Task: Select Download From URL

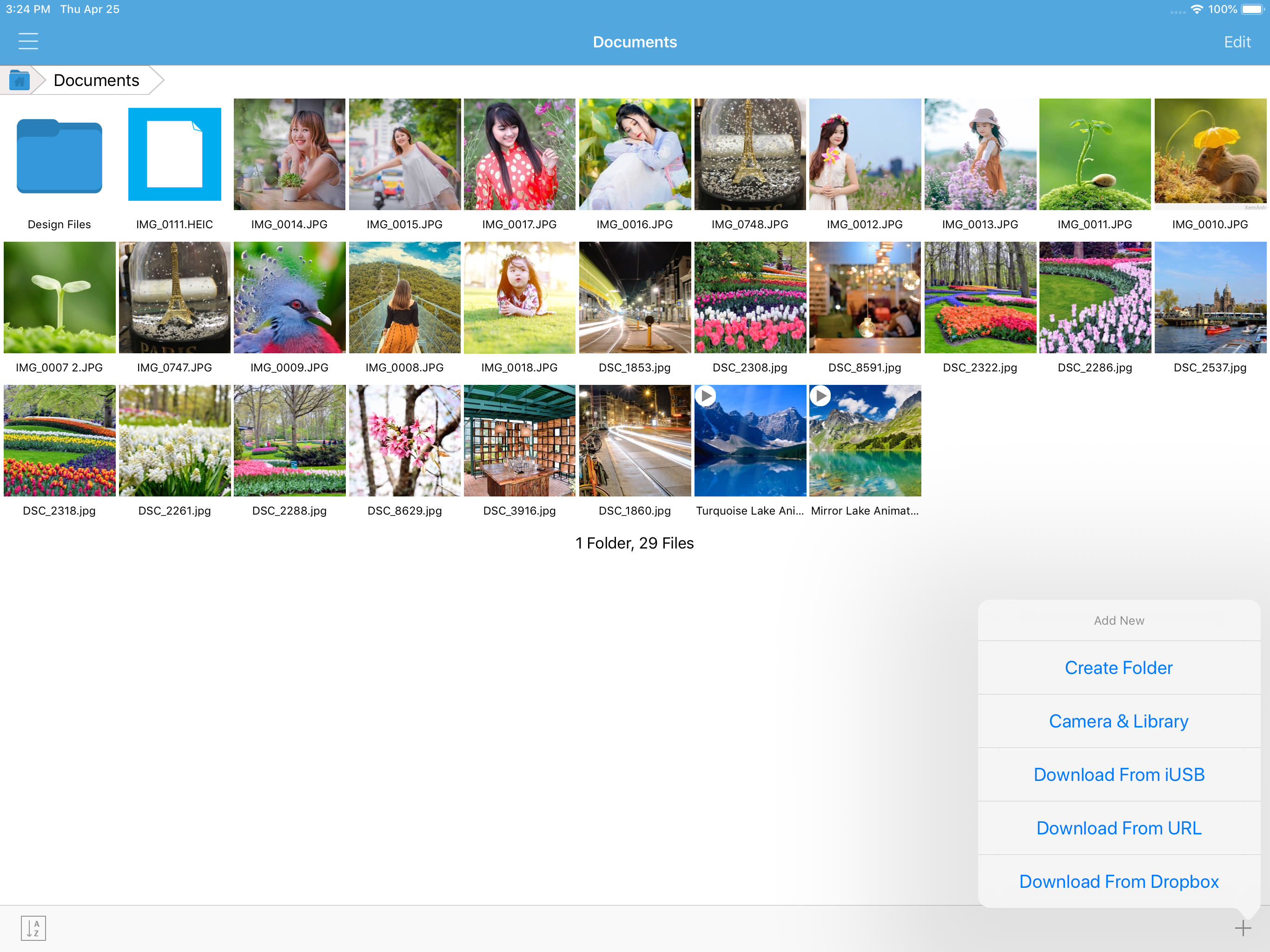Action: pyautogui.click(x=1118, y=828)
